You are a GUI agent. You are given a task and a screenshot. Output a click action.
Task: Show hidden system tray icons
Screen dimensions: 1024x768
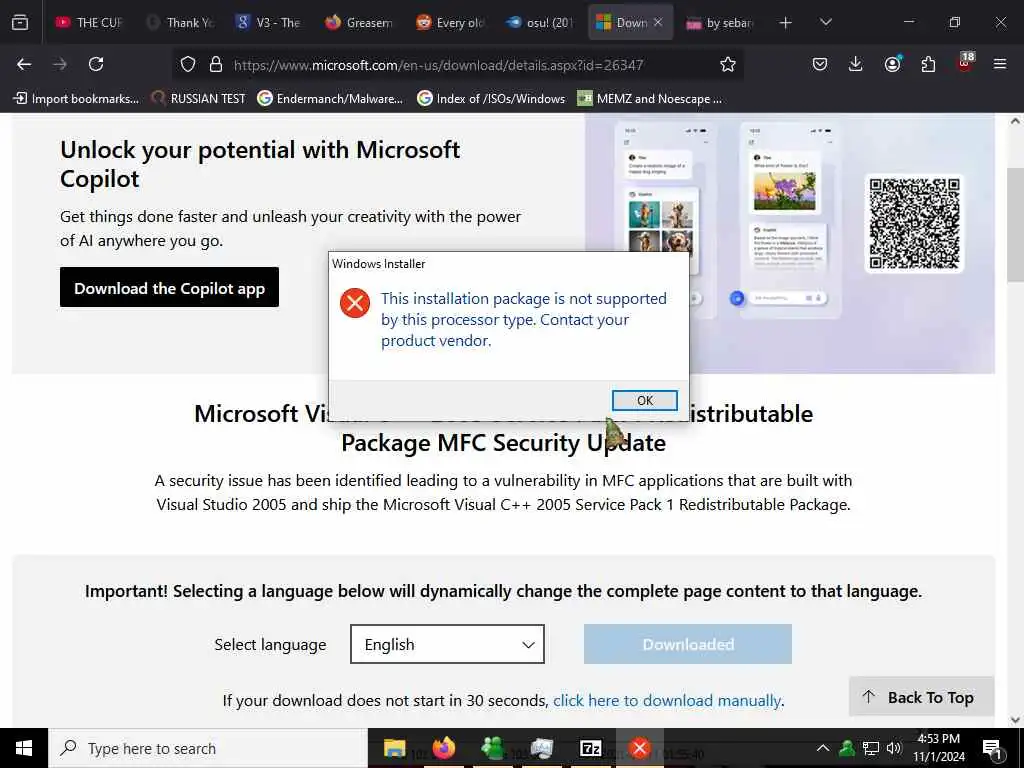click(823, 748)
